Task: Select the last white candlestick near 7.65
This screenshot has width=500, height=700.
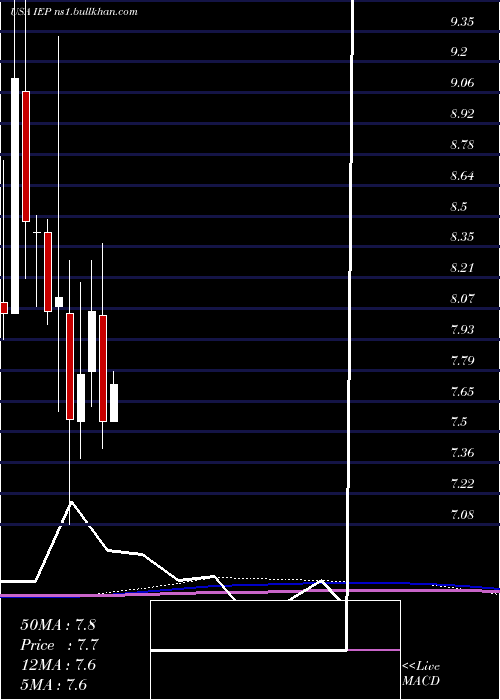Action: pos(114,403)
